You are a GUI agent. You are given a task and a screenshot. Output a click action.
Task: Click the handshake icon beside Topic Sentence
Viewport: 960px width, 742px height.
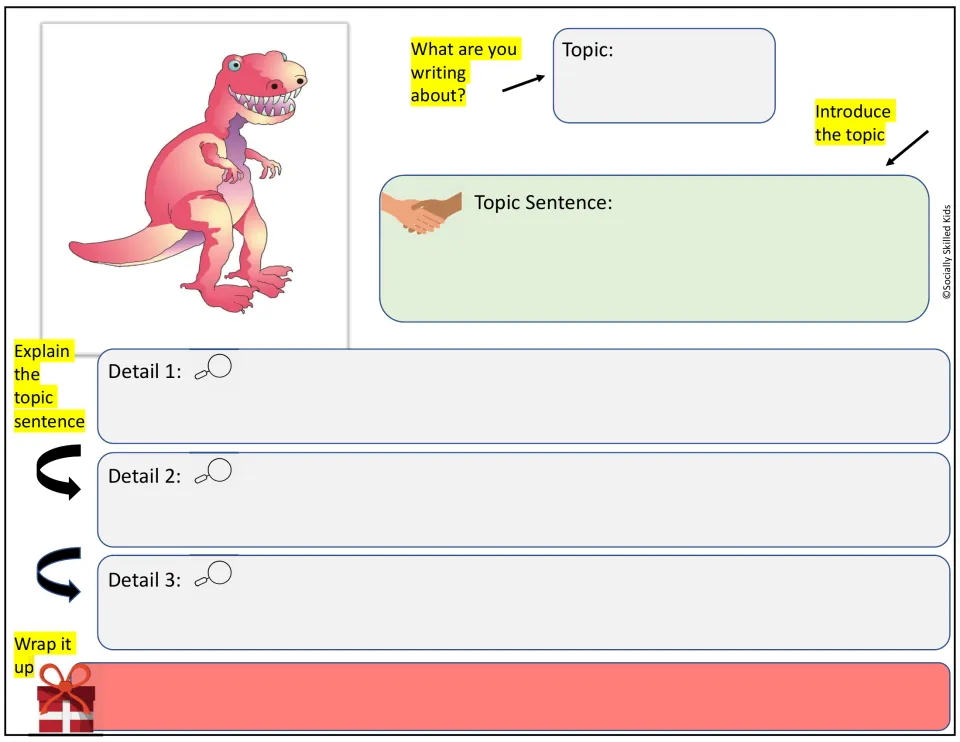pos(421,212)
